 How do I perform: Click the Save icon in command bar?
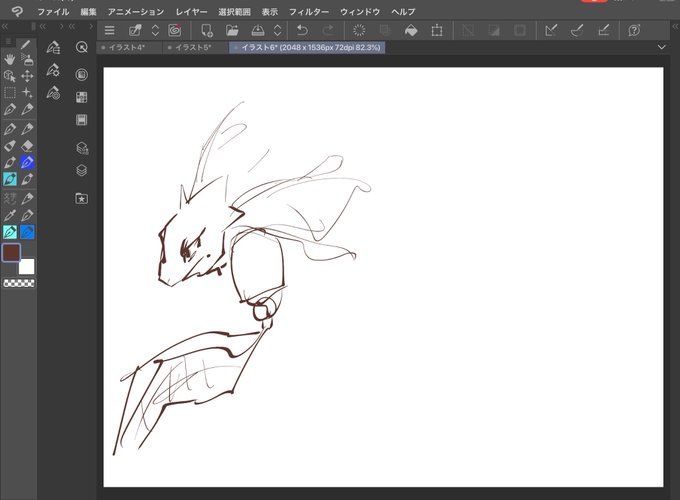click(258, 30)
